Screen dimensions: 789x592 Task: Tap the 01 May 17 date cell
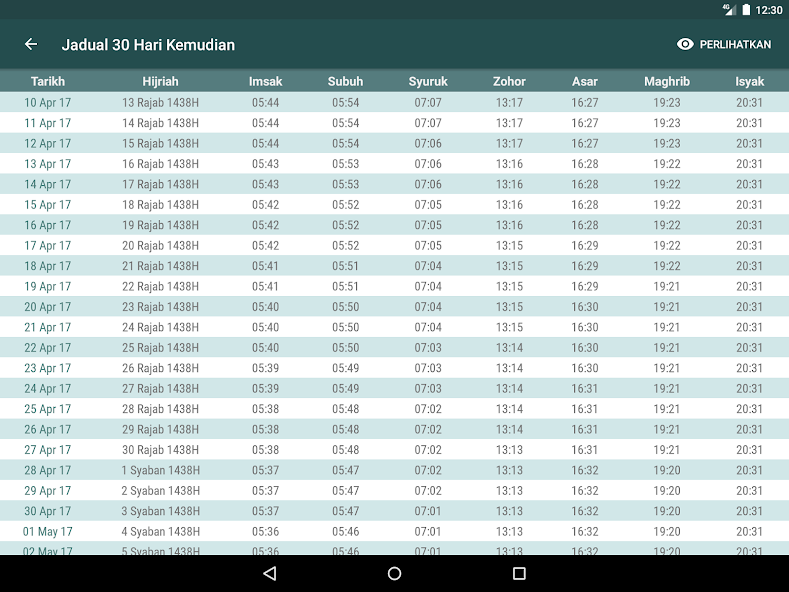[x=47, y=532]
